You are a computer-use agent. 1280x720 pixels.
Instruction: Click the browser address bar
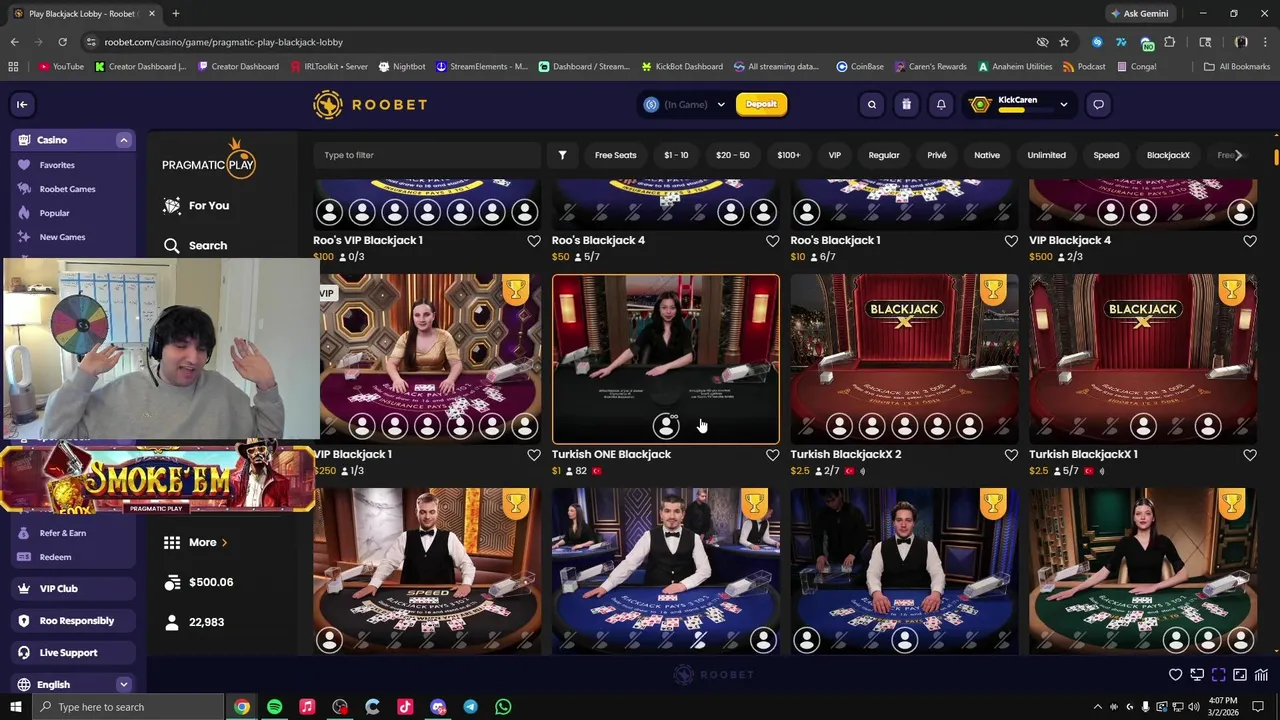560,42
